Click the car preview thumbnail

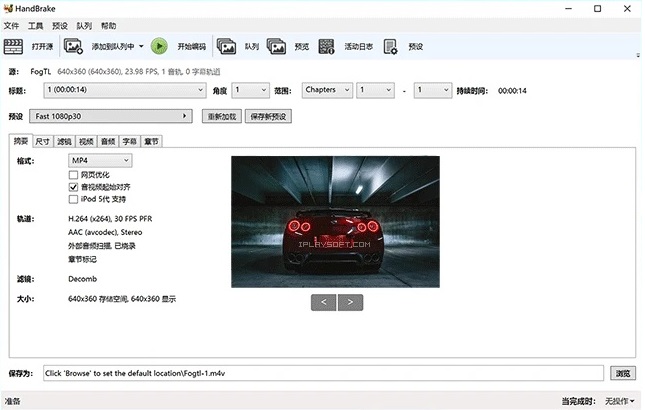tap(335, 222)
